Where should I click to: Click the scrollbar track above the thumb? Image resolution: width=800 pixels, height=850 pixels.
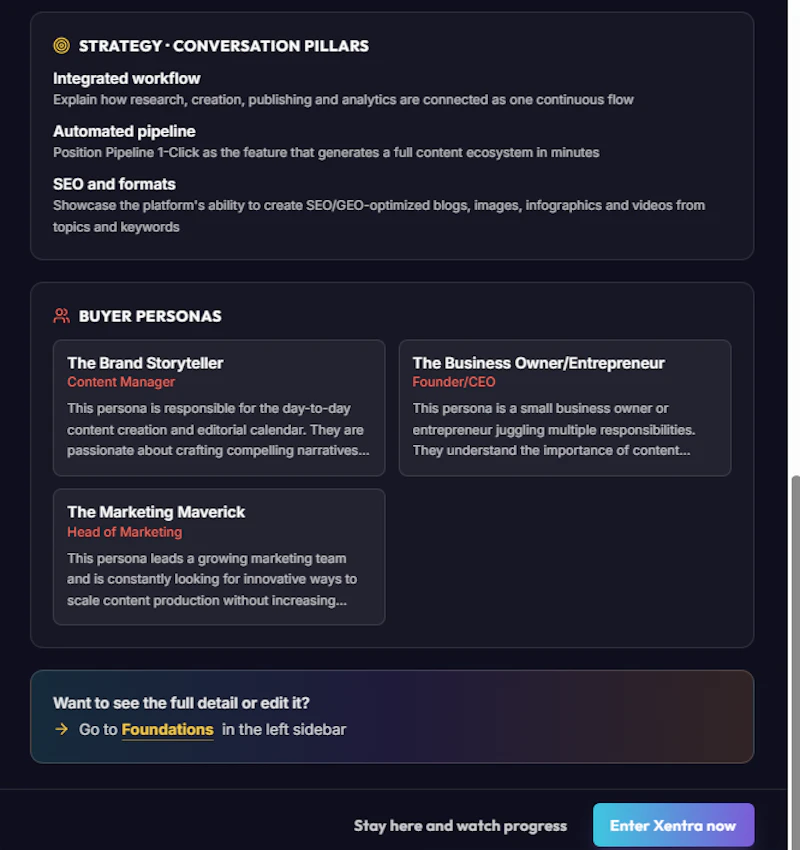(795, 237)
